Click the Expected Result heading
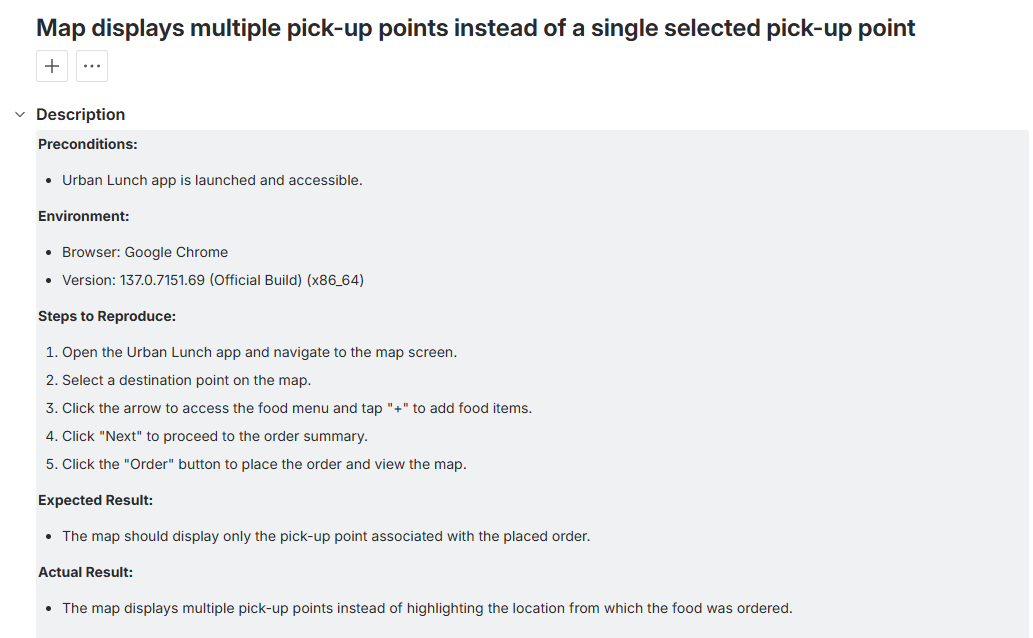 96,500
